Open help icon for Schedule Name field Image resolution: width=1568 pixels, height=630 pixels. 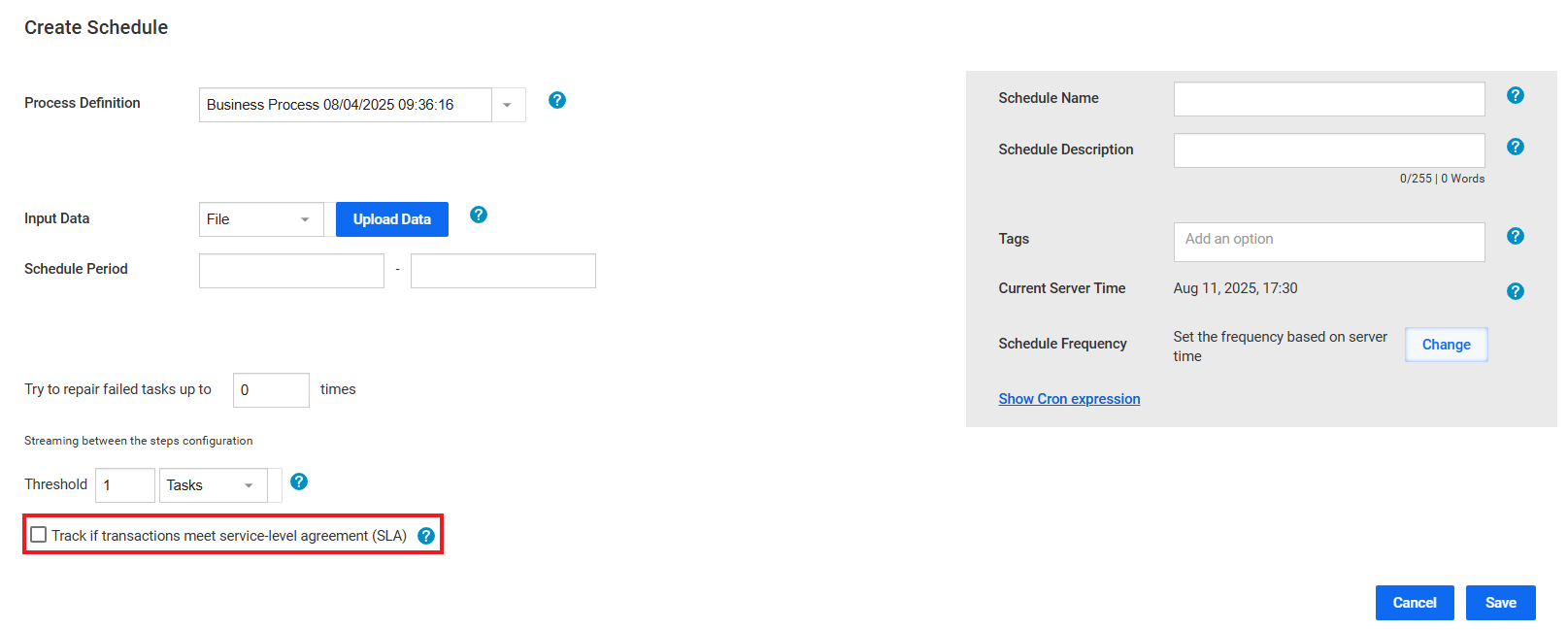click(1516, 95)
